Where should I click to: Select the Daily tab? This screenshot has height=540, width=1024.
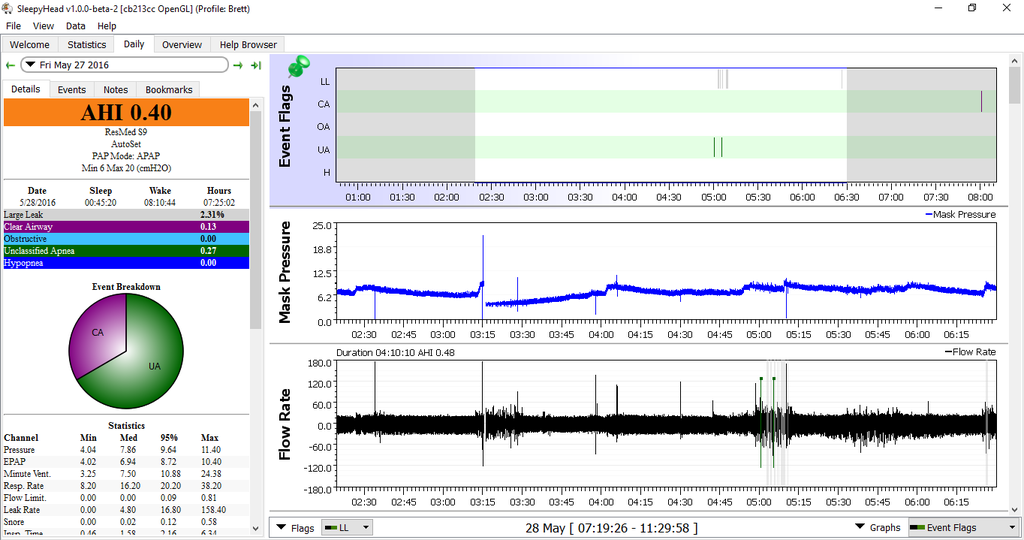(x=134, y=44)
